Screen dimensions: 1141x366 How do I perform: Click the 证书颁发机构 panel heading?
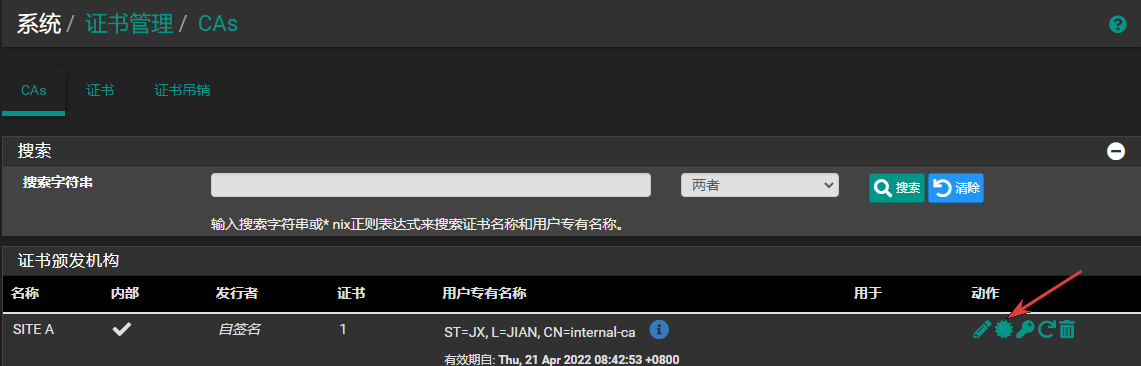(x=68, y=260)
